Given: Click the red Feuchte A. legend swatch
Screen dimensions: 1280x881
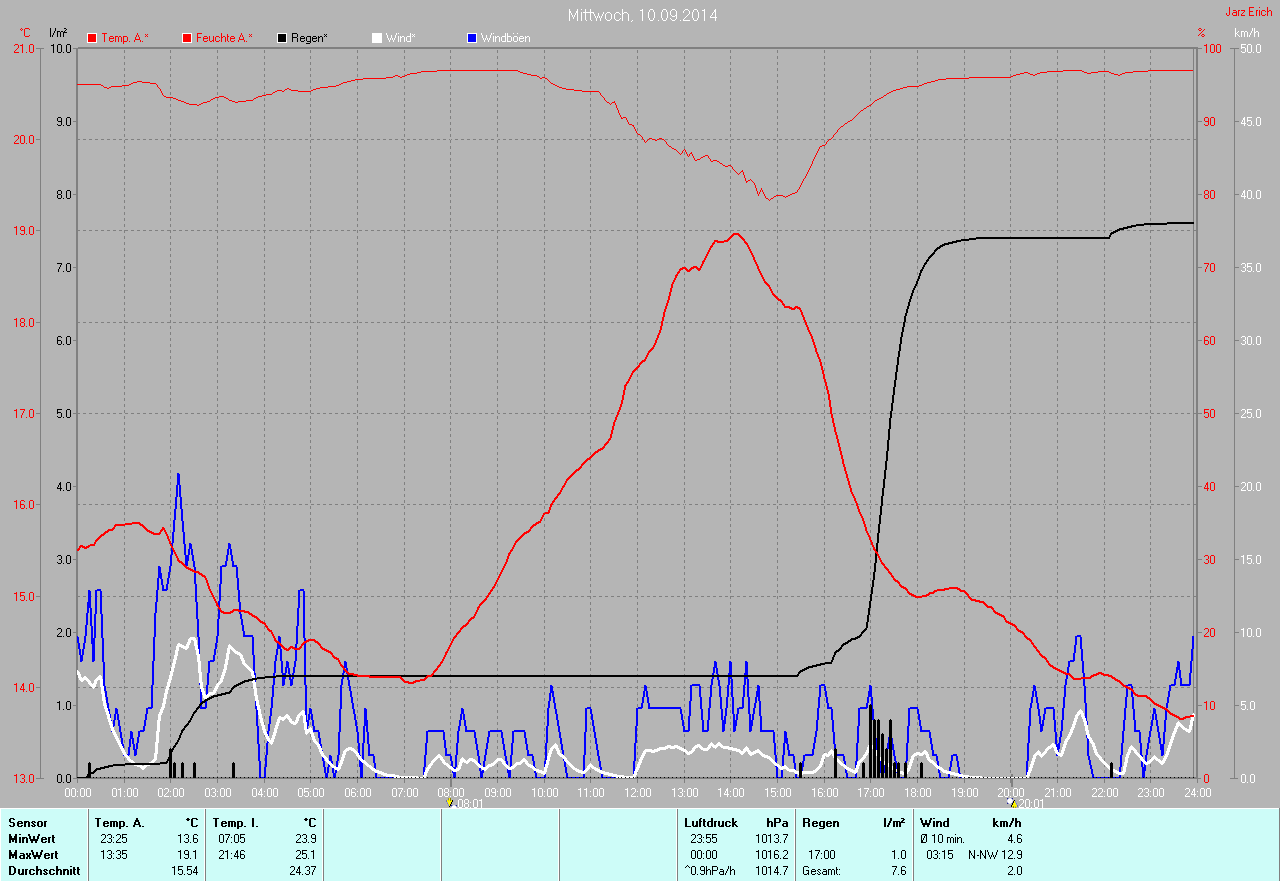Looking at the screenshot, I should point(187,38).
